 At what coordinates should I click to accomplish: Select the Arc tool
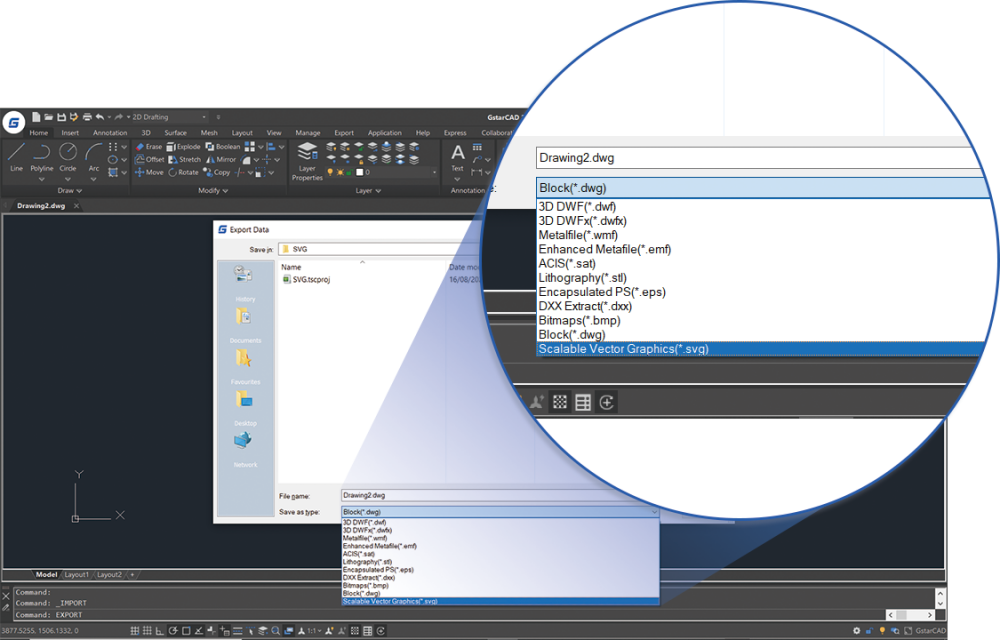click(94, 157)
